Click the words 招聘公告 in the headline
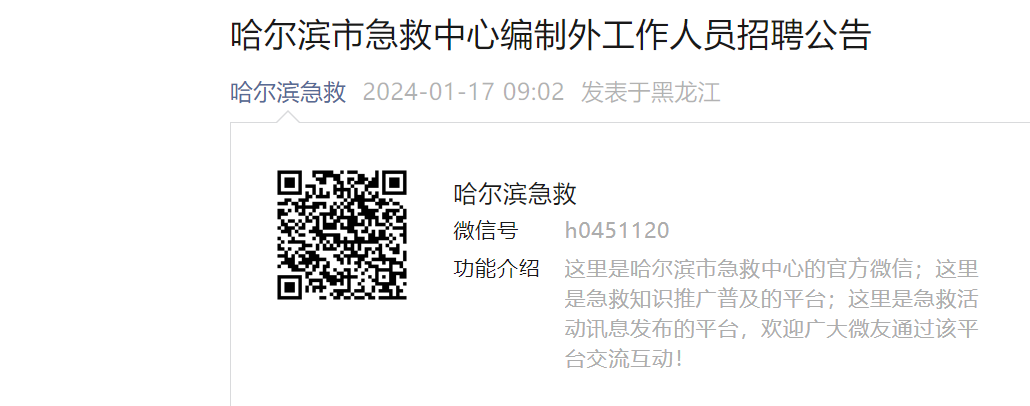Screen dimensions: 1030x406 coord(801,34)
